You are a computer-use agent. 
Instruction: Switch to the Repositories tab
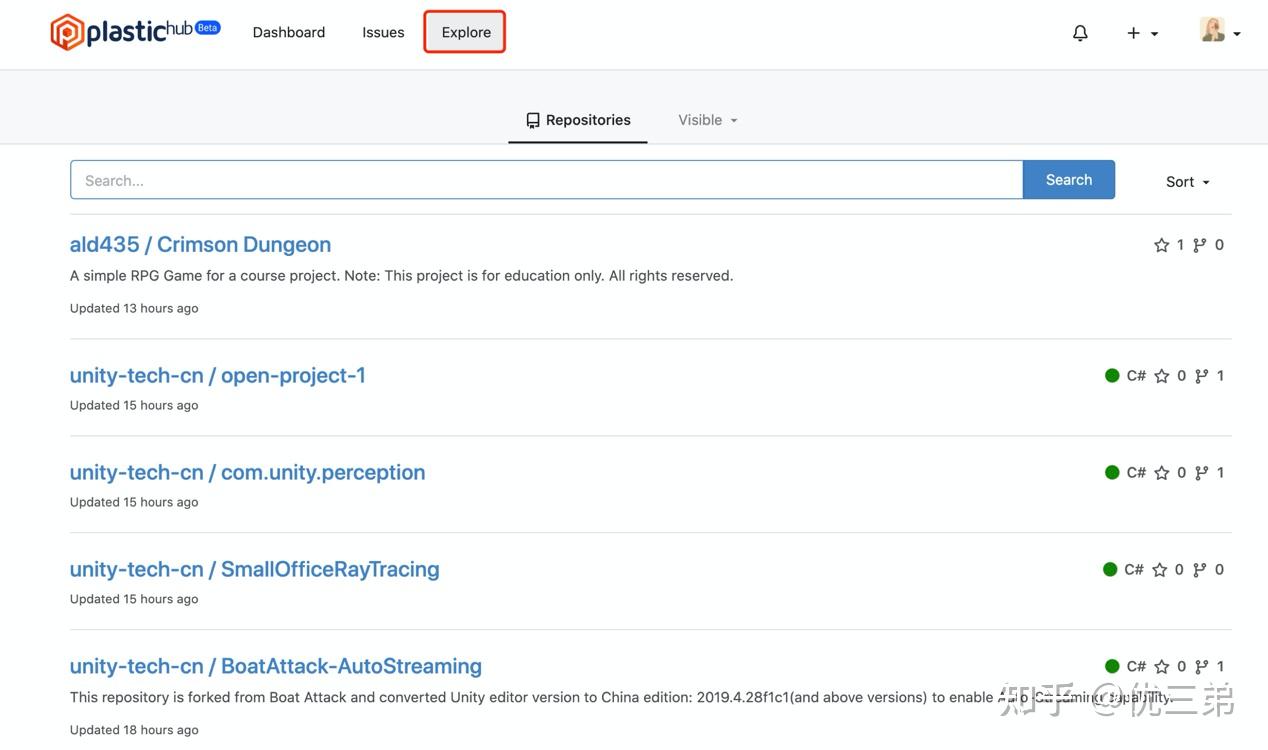pyautogui.click(x=578, y=120)
